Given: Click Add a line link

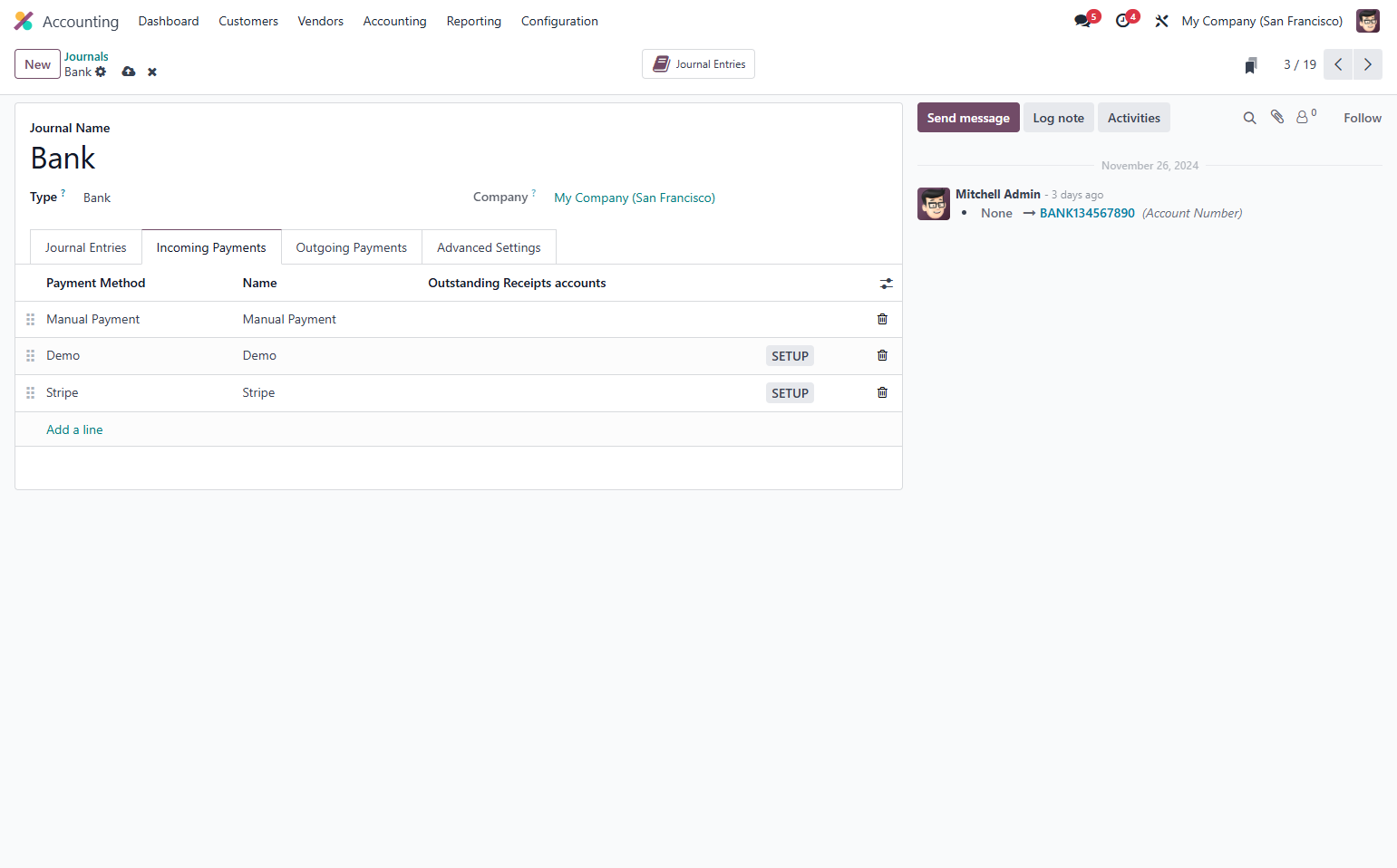Looking at the screenshot, I should (74, 429).
